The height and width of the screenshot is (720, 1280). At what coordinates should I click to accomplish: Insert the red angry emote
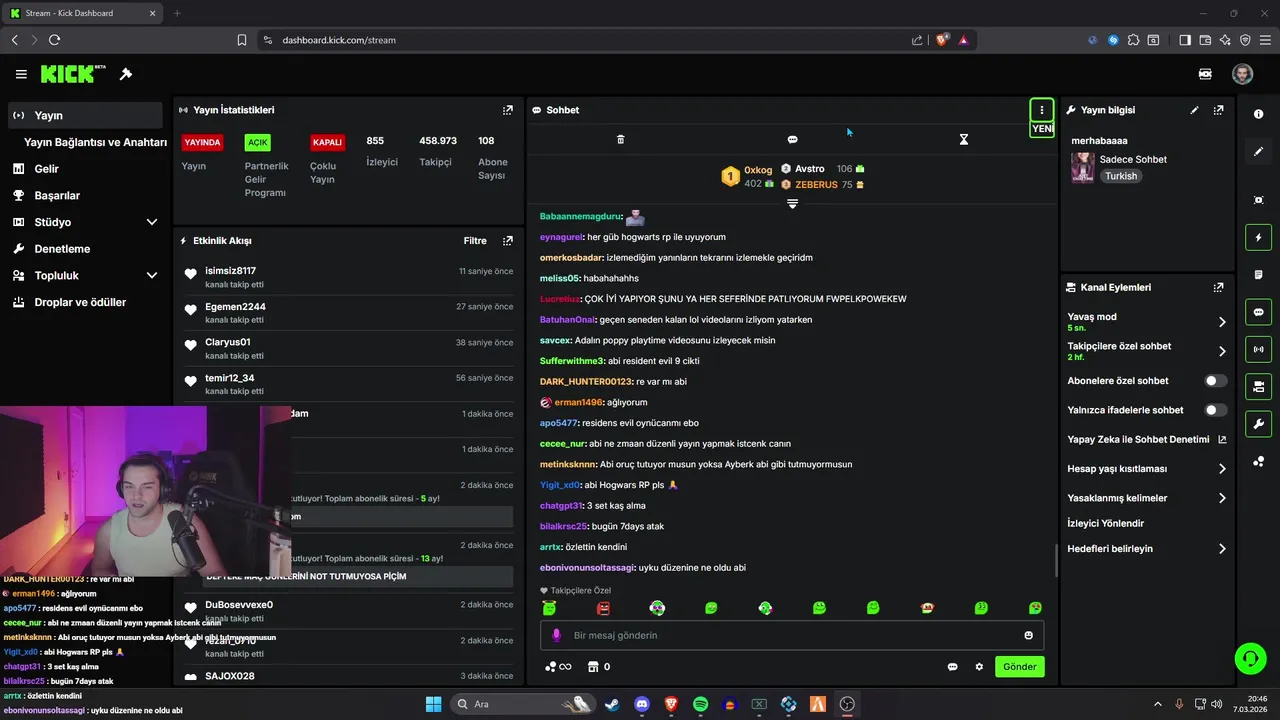603,608
